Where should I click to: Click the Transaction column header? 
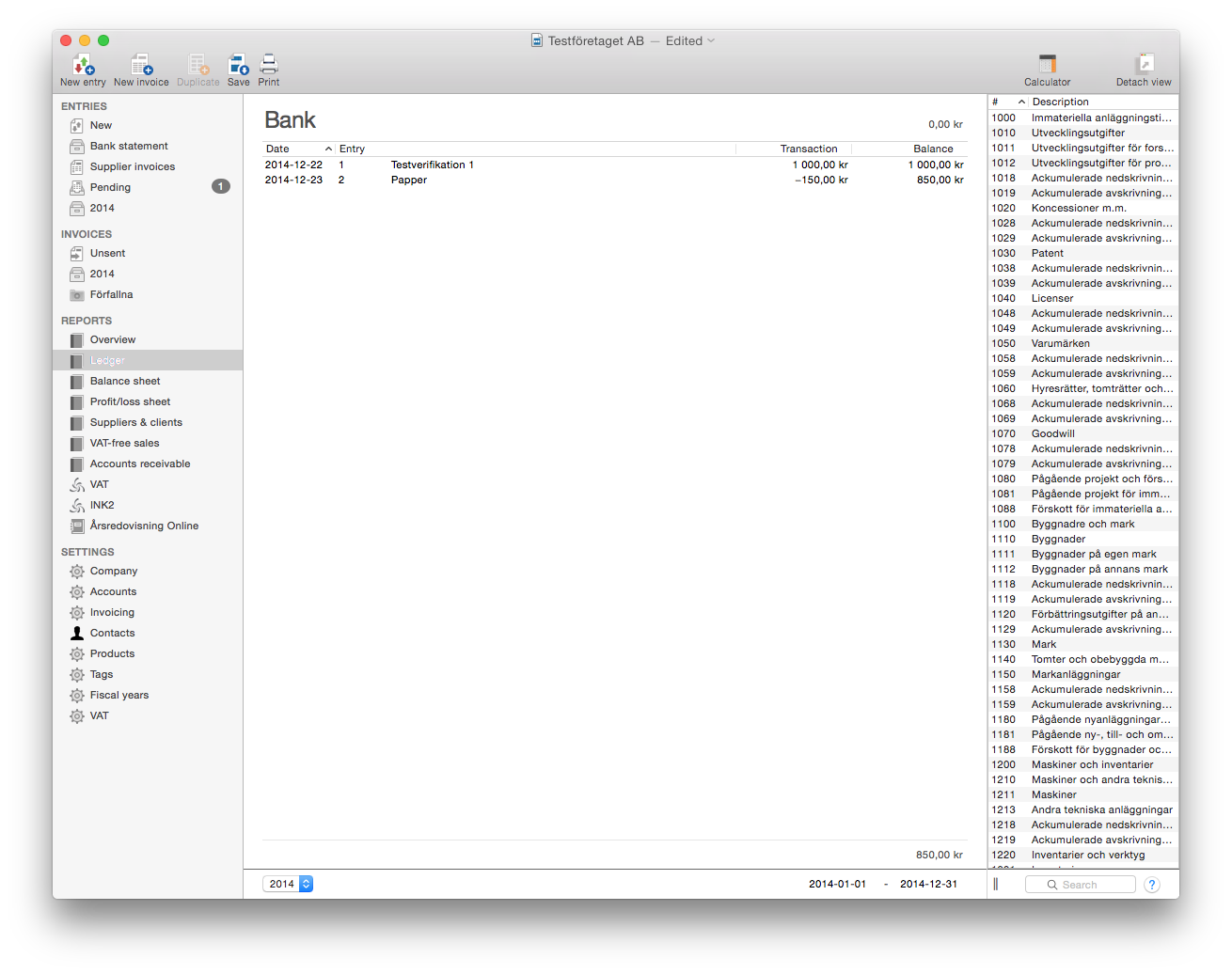(x=794, y=149)
